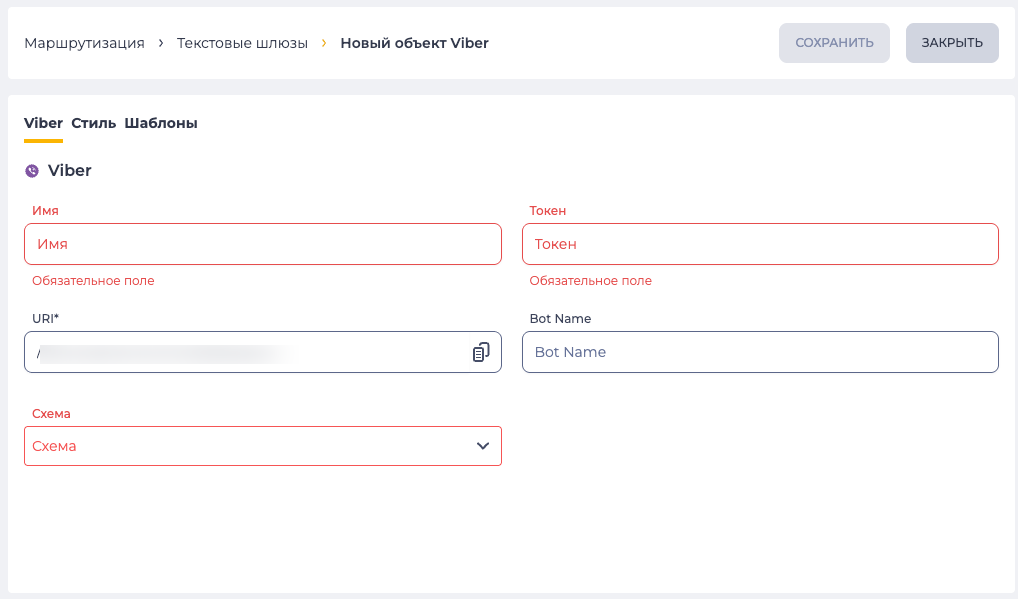Go to Маршрутизация breadcrumb
The width and height of the screenshot is (1018, 599).
coord(84,43)
